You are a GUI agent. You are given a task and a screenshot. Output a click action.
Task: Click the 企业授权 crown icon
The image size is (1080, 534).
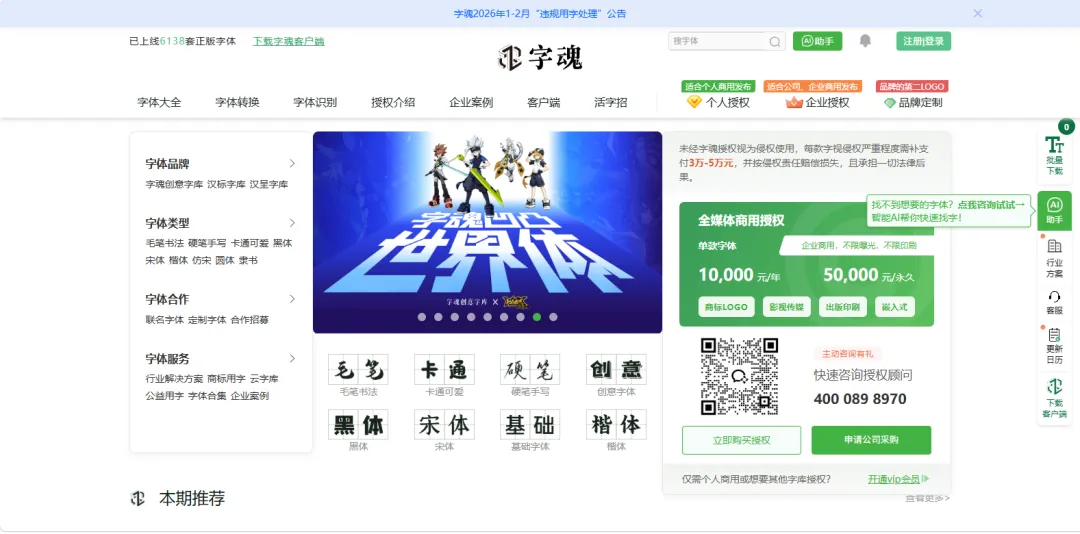coord(794,103)
